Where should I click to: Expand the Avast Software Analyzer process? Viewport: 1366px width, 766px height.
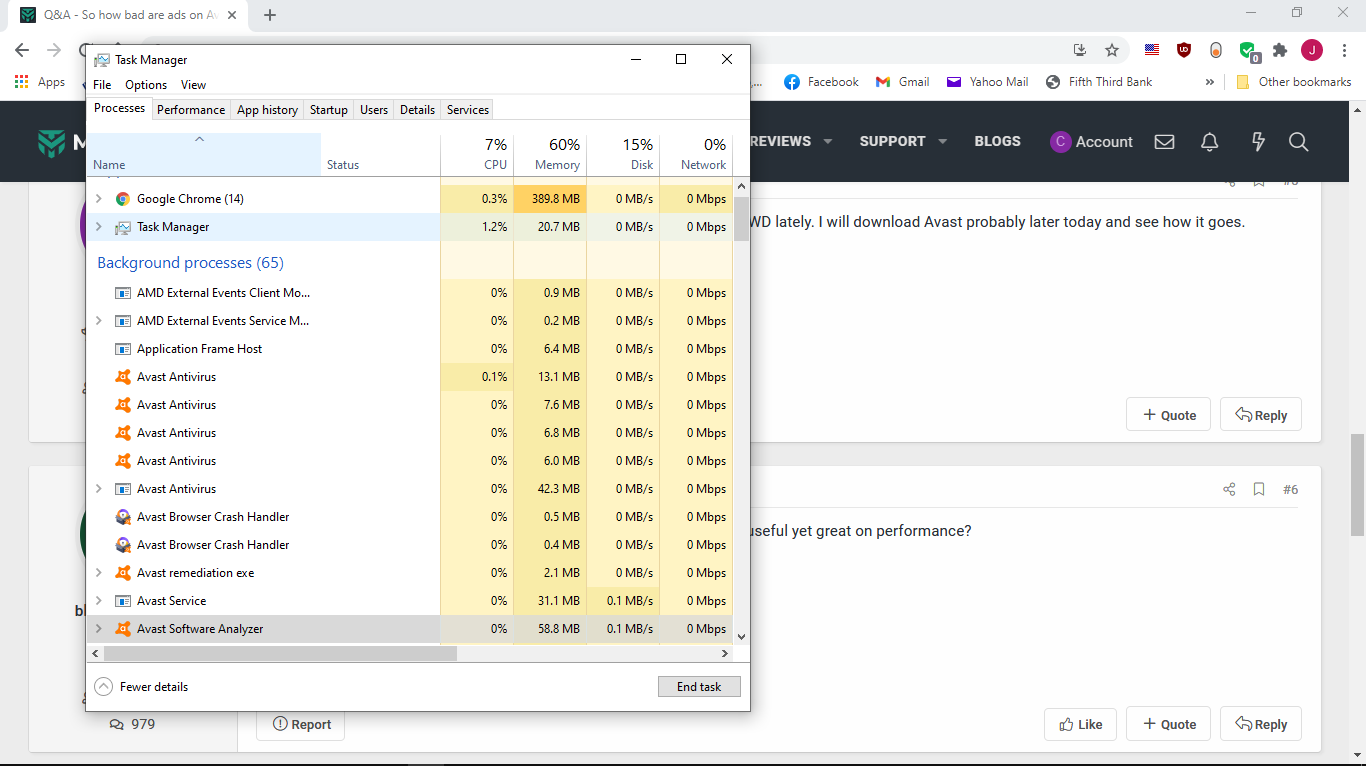(x=98, y=629)
